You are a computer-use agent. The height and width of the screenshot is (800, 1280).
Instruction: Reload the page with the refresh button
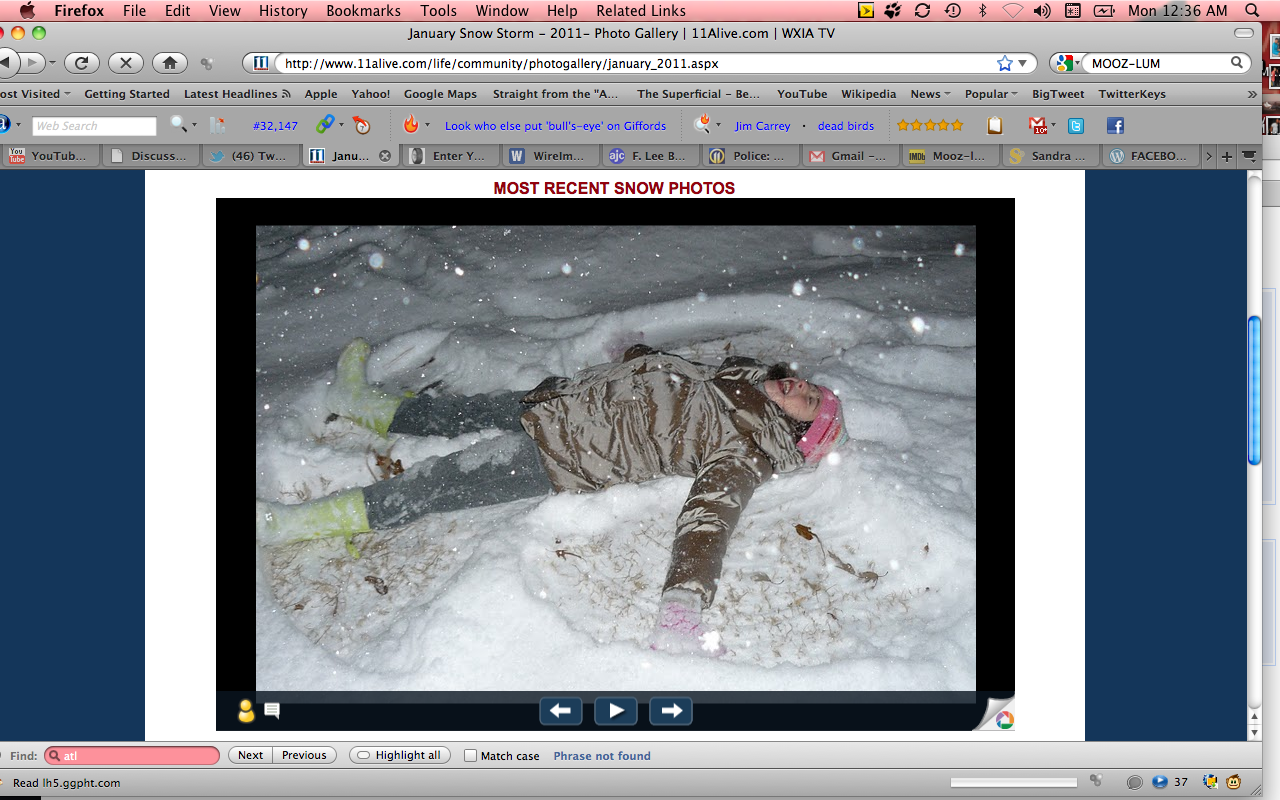(x=81, y=63)
